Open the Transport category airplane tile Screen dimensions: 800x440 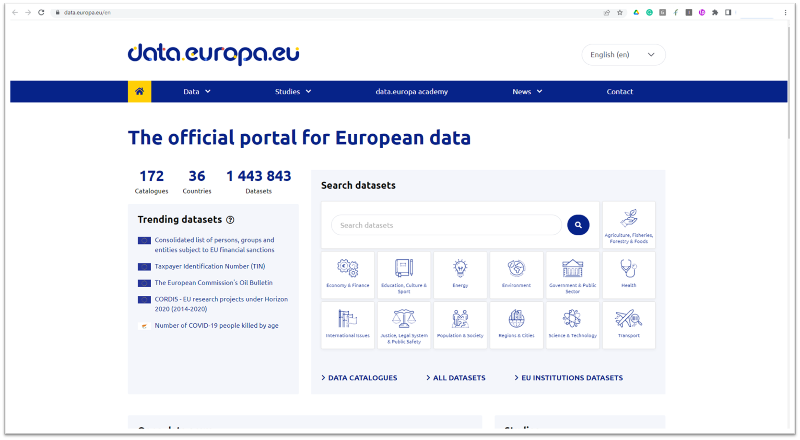629,325
